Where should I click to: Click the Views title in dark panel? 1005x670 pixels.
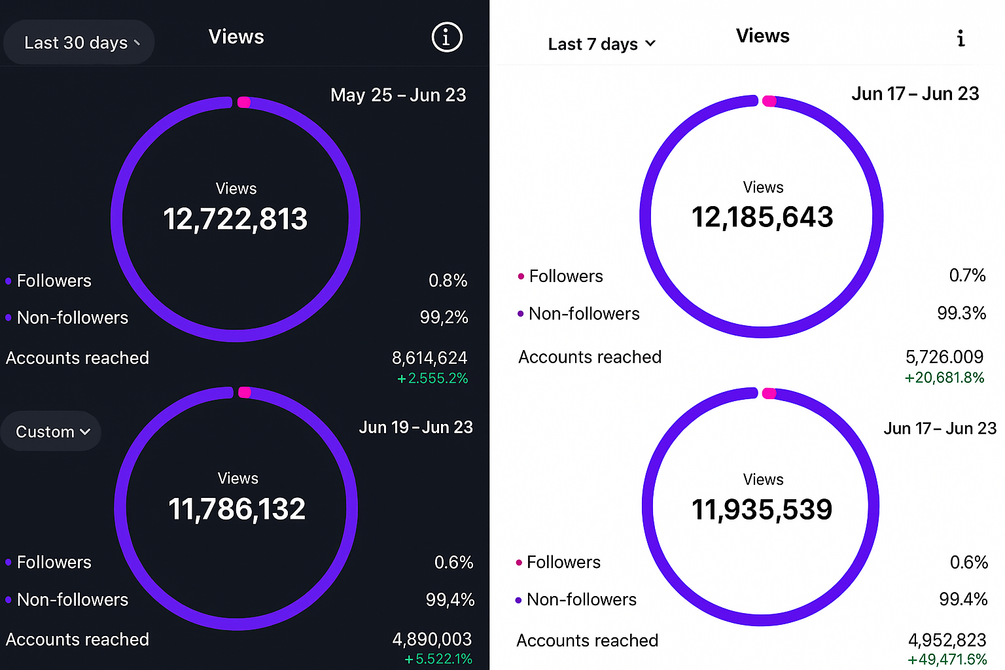(236, 37)
